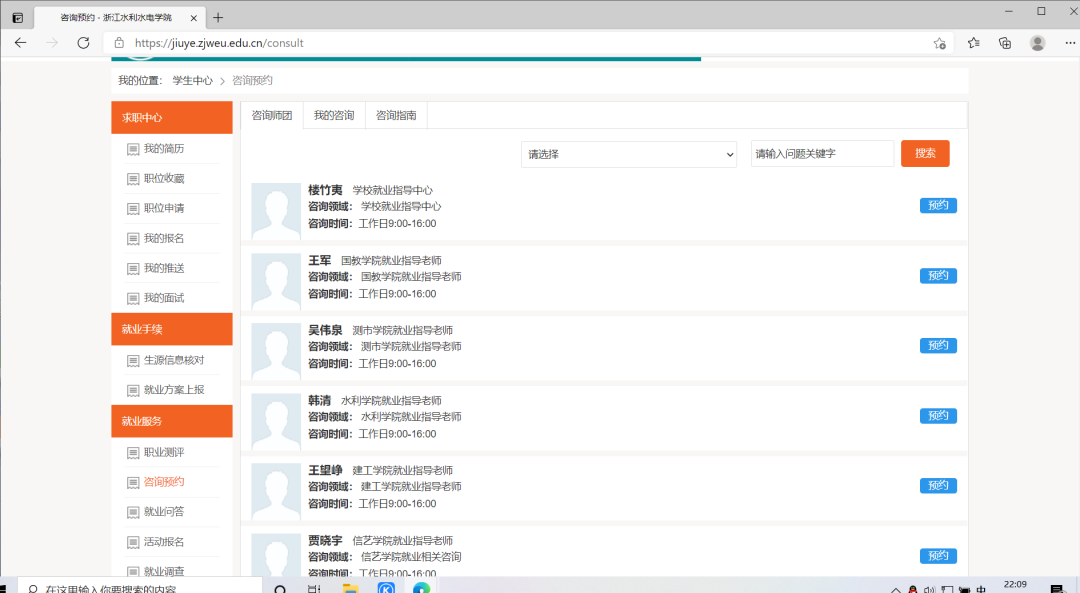Open 我的面试 in the sidebar
The height and width of the screenshot is (593, 1080).
point(164,298)
